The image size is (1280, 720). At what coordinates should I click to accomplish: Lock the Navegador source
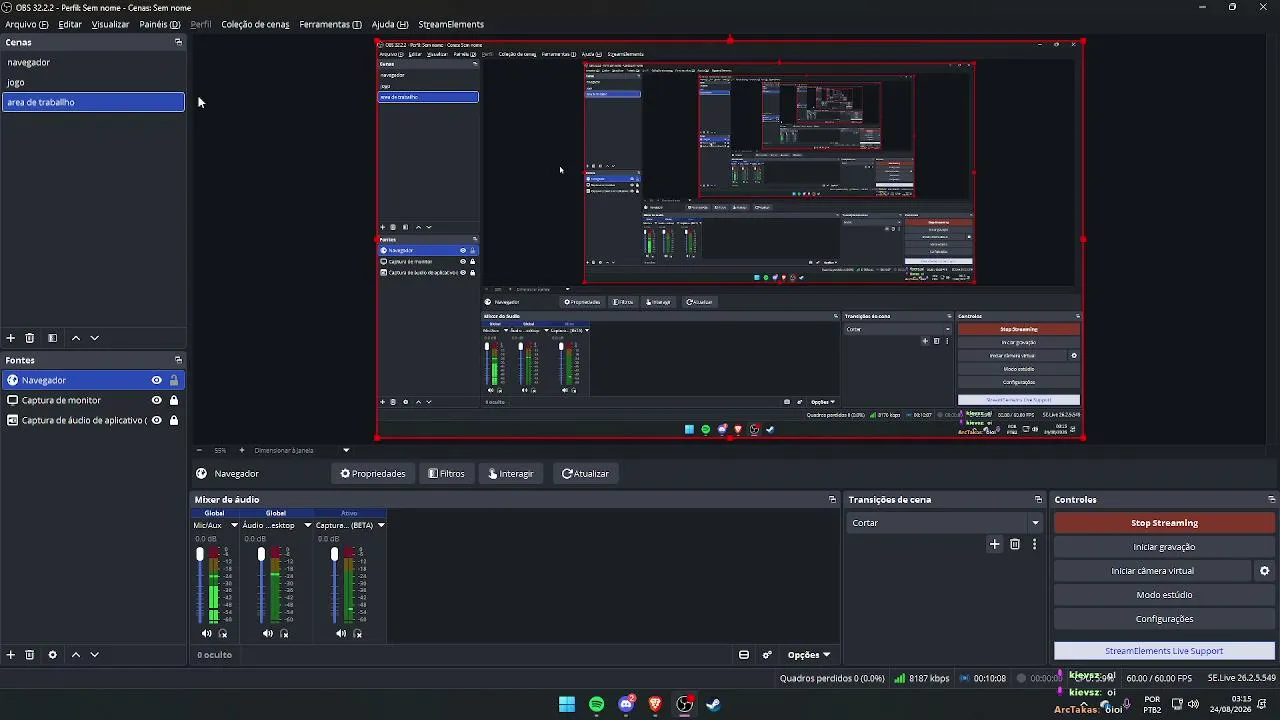174,380
